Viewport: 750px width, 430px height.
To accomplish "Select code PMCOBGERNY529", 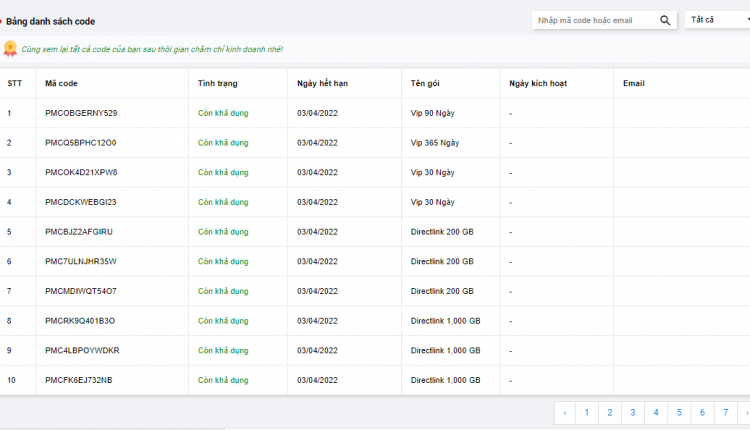I will [x=81, y=113].
